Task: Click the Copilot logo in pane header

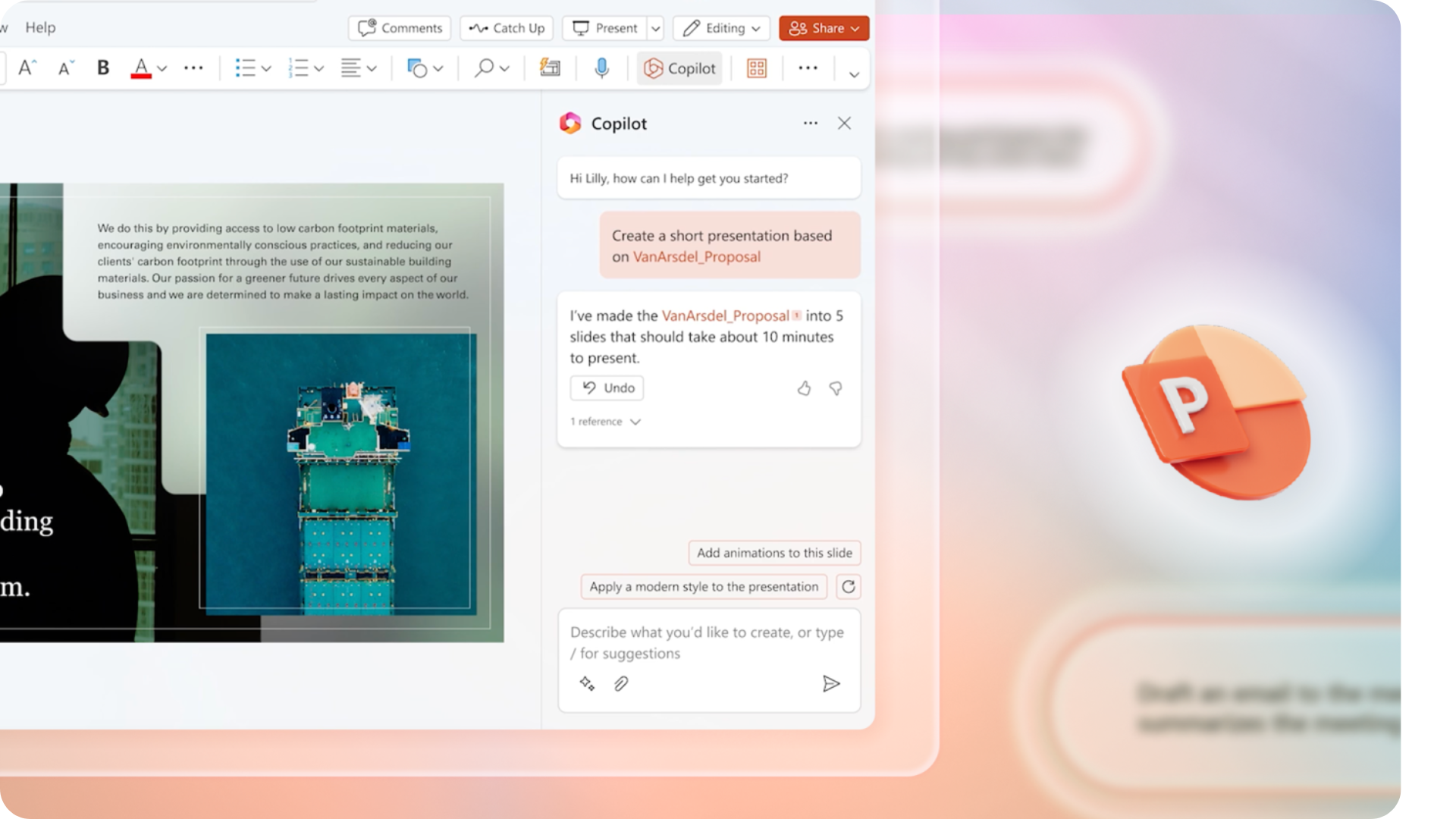Action: 570,123
